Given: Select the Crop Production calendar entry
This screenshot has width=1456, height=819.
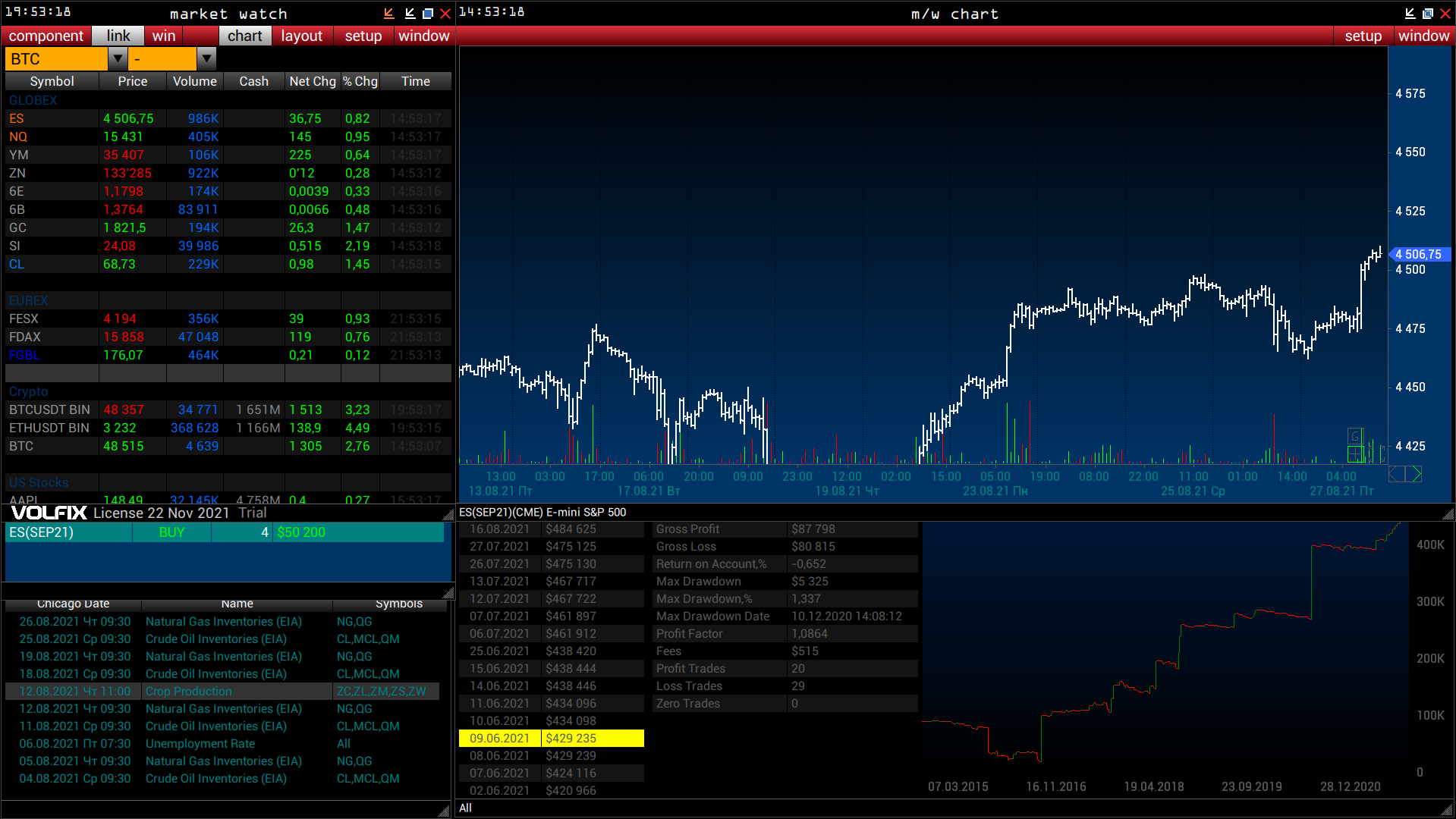Looking at the screenshot, I should tap(187, 691).
